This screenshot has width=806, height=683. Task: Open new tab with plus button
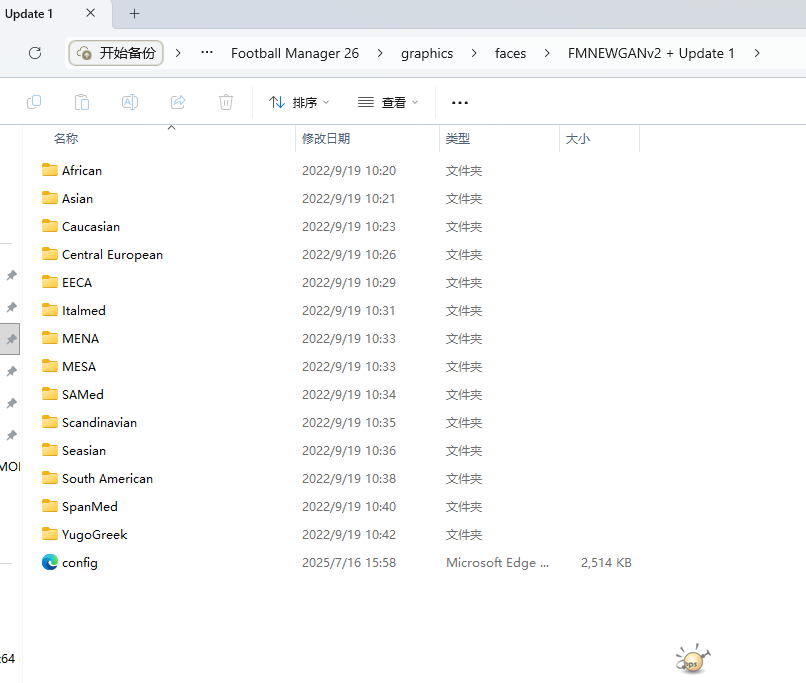coord(135,14)
